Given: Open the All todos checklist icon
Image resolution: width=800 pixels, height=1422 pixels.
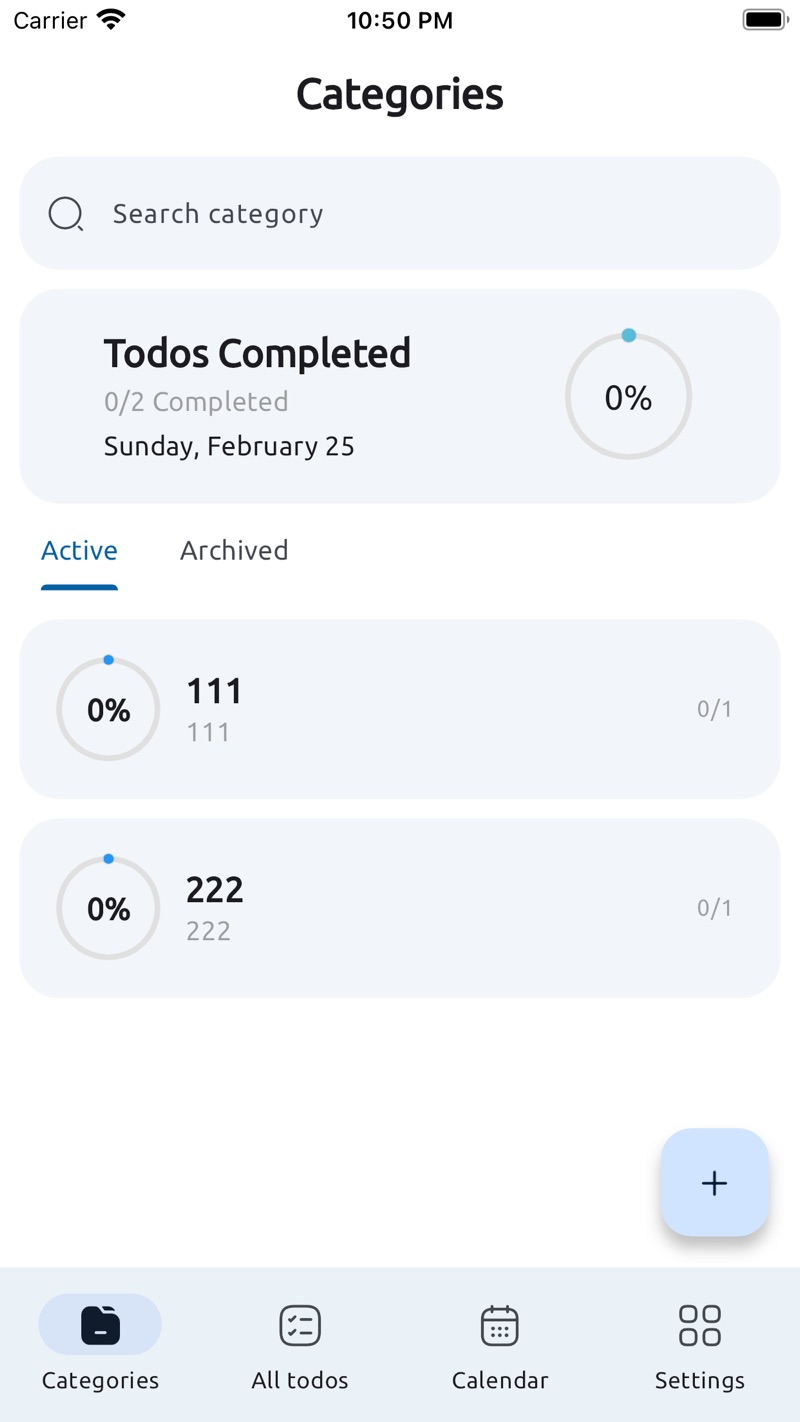Looking at the screenshot, I should click(300, 1325).
